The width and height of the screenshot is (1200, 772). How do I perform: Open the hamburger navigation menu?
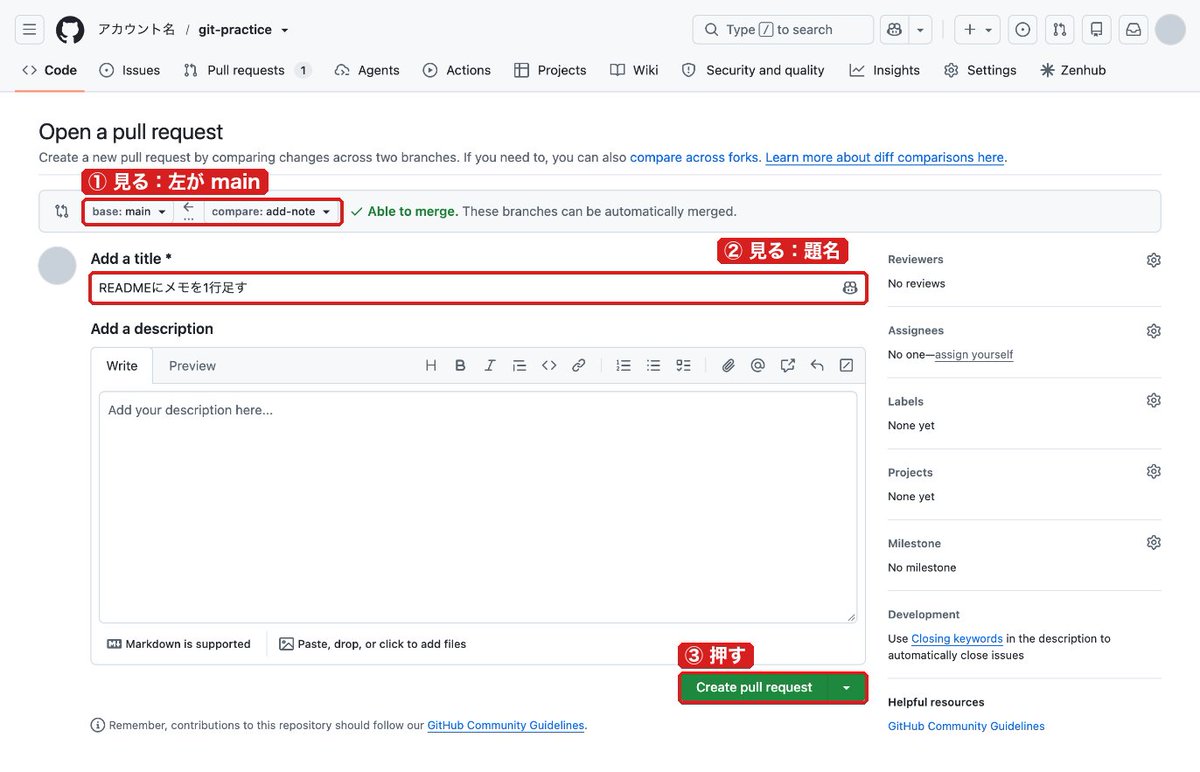point(30,30)
